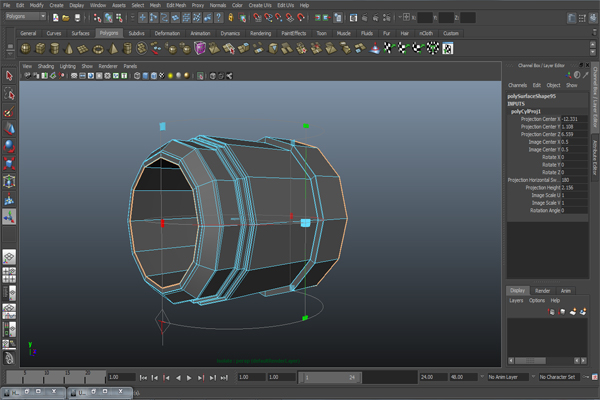Create a polygon pyramid from the shelf
The image size is (600, 400).
pyautogui.click(x=113, y=49)
